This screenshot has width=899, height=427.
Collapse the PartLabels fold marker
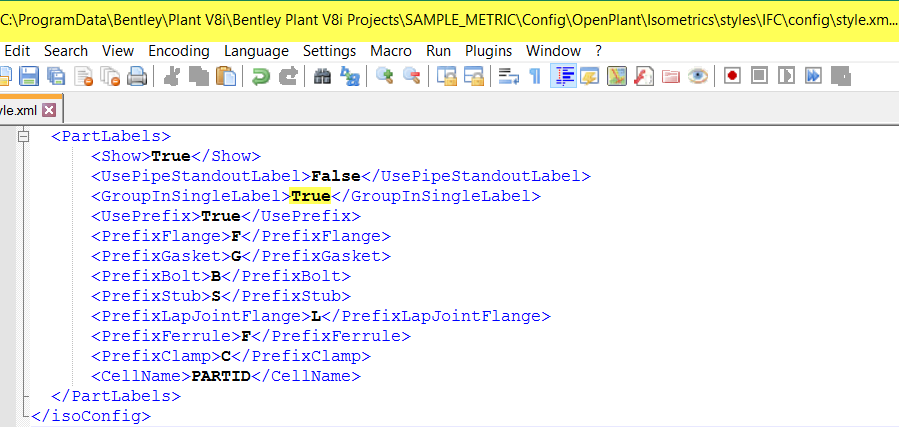[24, 137]
